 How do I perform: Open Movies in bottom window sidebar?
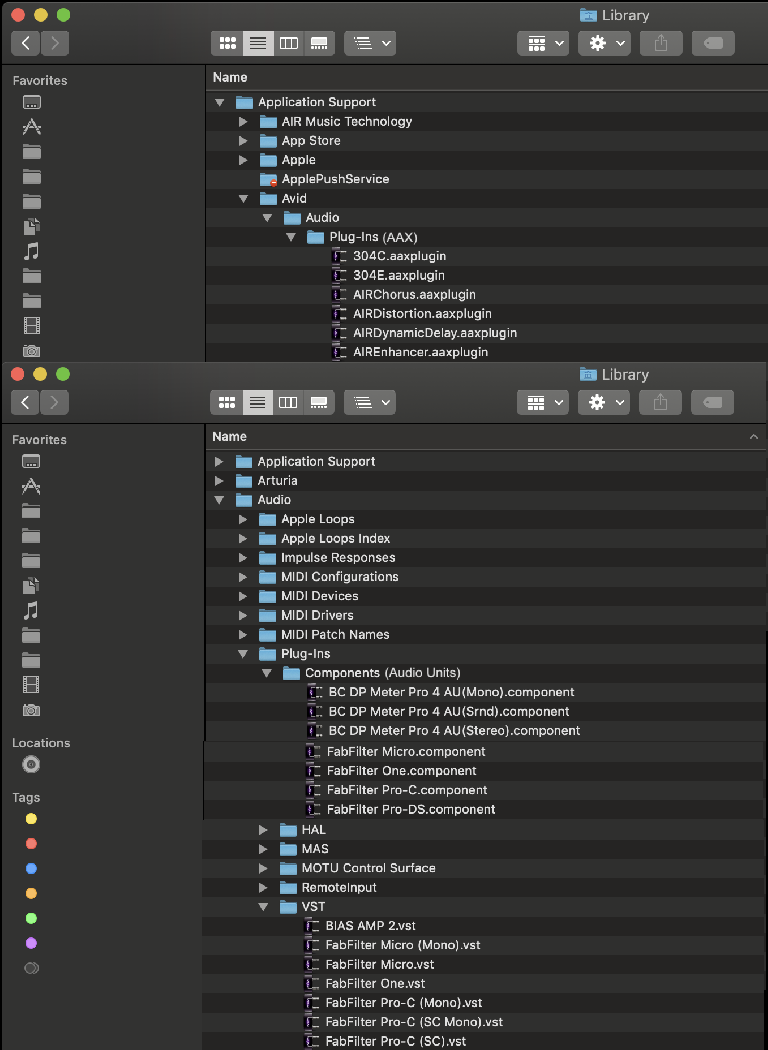(31, 685)
